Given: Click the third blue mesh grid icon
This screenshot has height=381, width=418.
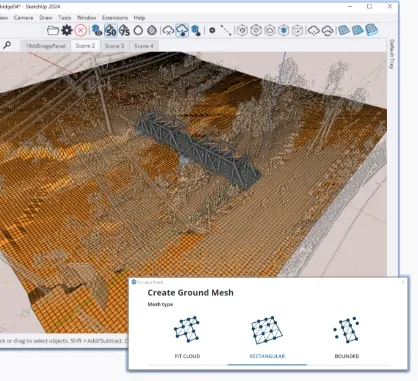Looking at the screenshot, I should pyautogui.click(x=371, y=30).
